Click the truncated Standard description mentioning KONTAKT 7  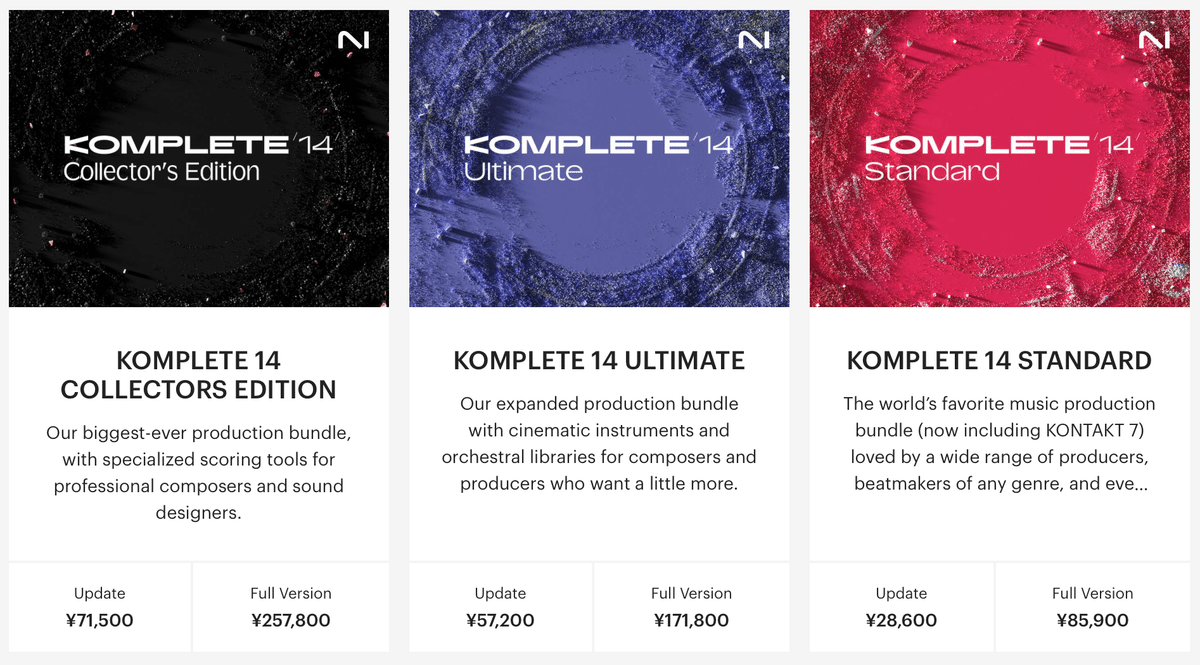point(999,444)
